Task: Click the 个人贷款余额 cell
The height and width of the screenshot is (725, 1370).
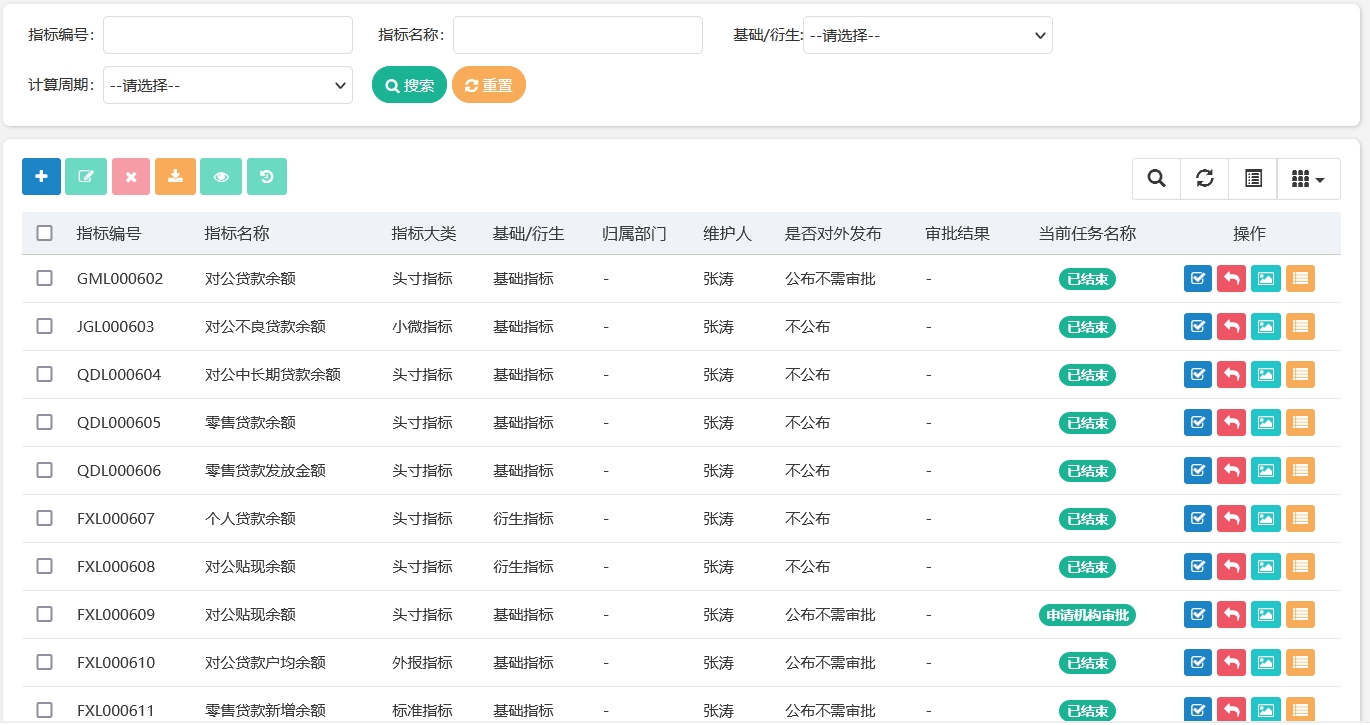Action: click(250, 519)
